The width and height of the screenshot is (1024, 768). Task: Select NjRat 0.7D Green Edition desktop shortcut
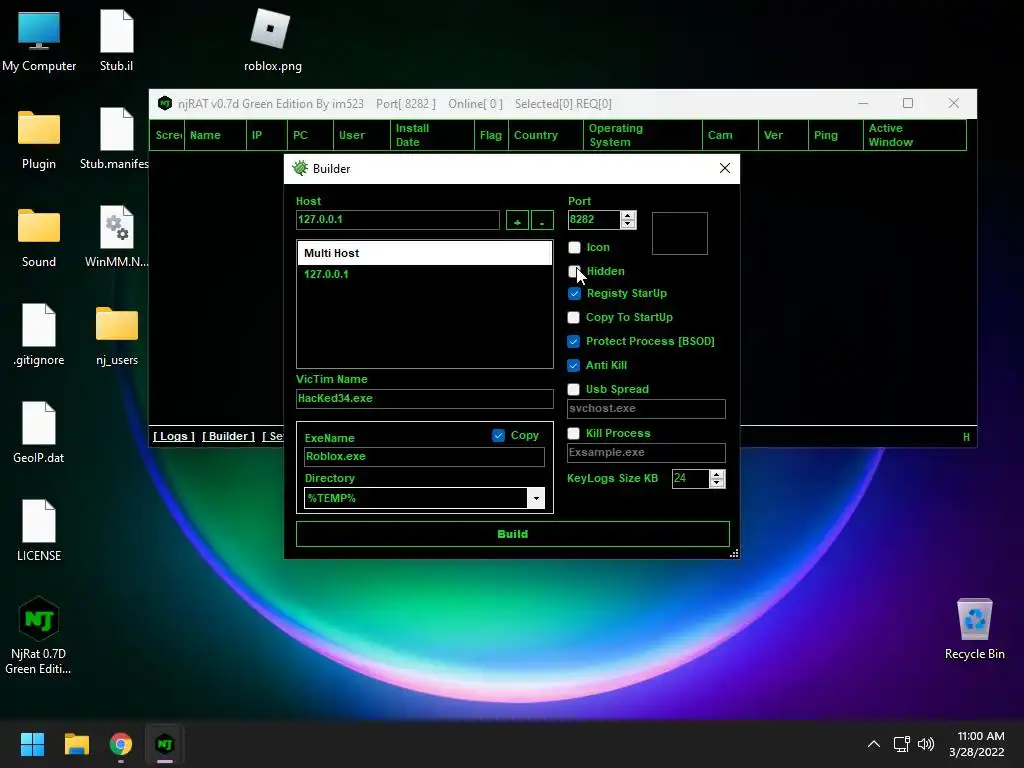(39, 635)
